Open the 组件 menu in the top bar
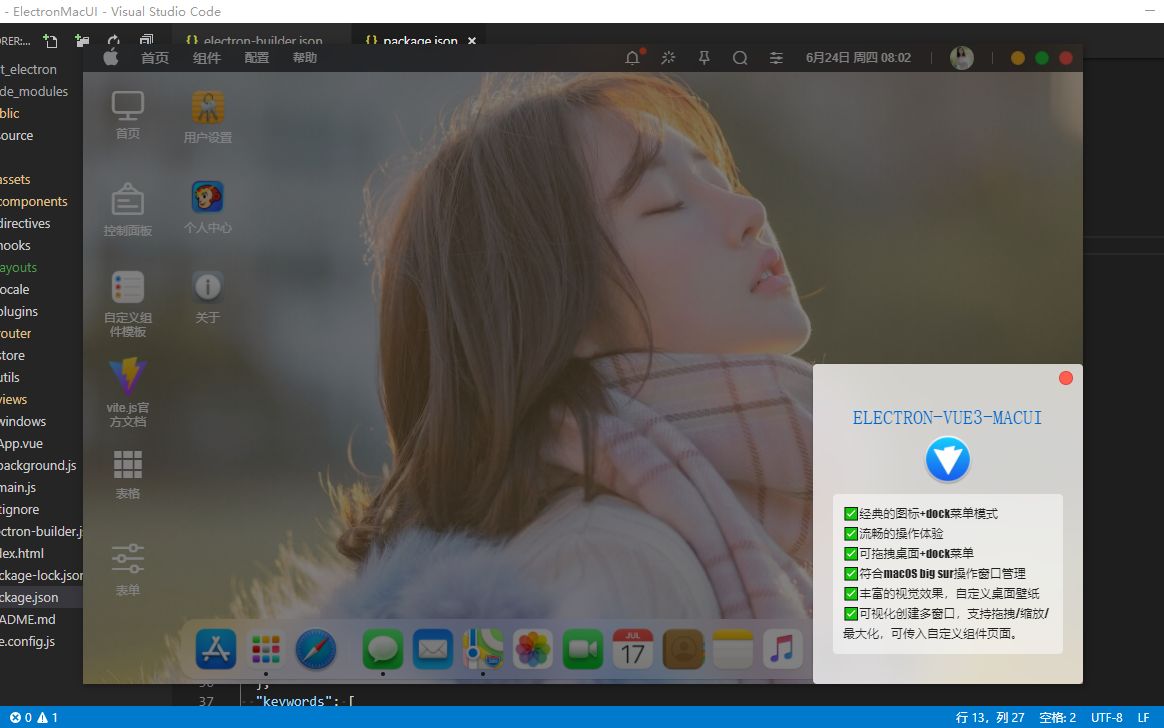Screen dimensions: 1164x728 206,58
